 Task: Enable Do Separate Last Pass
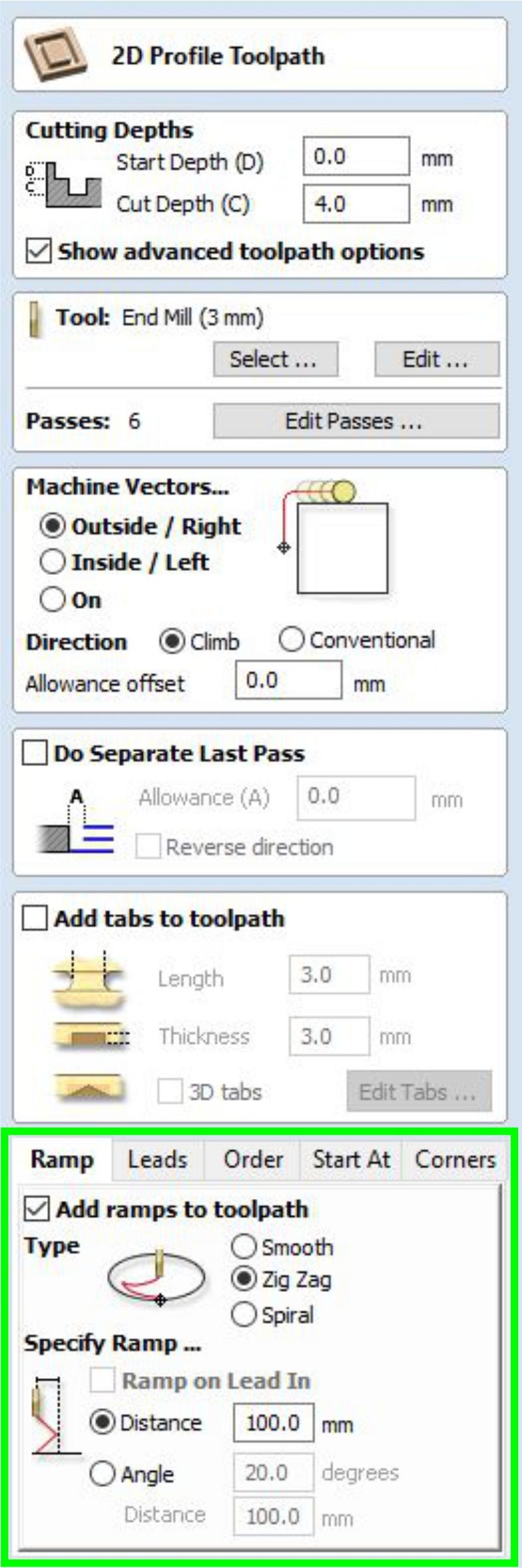[35, 753]
